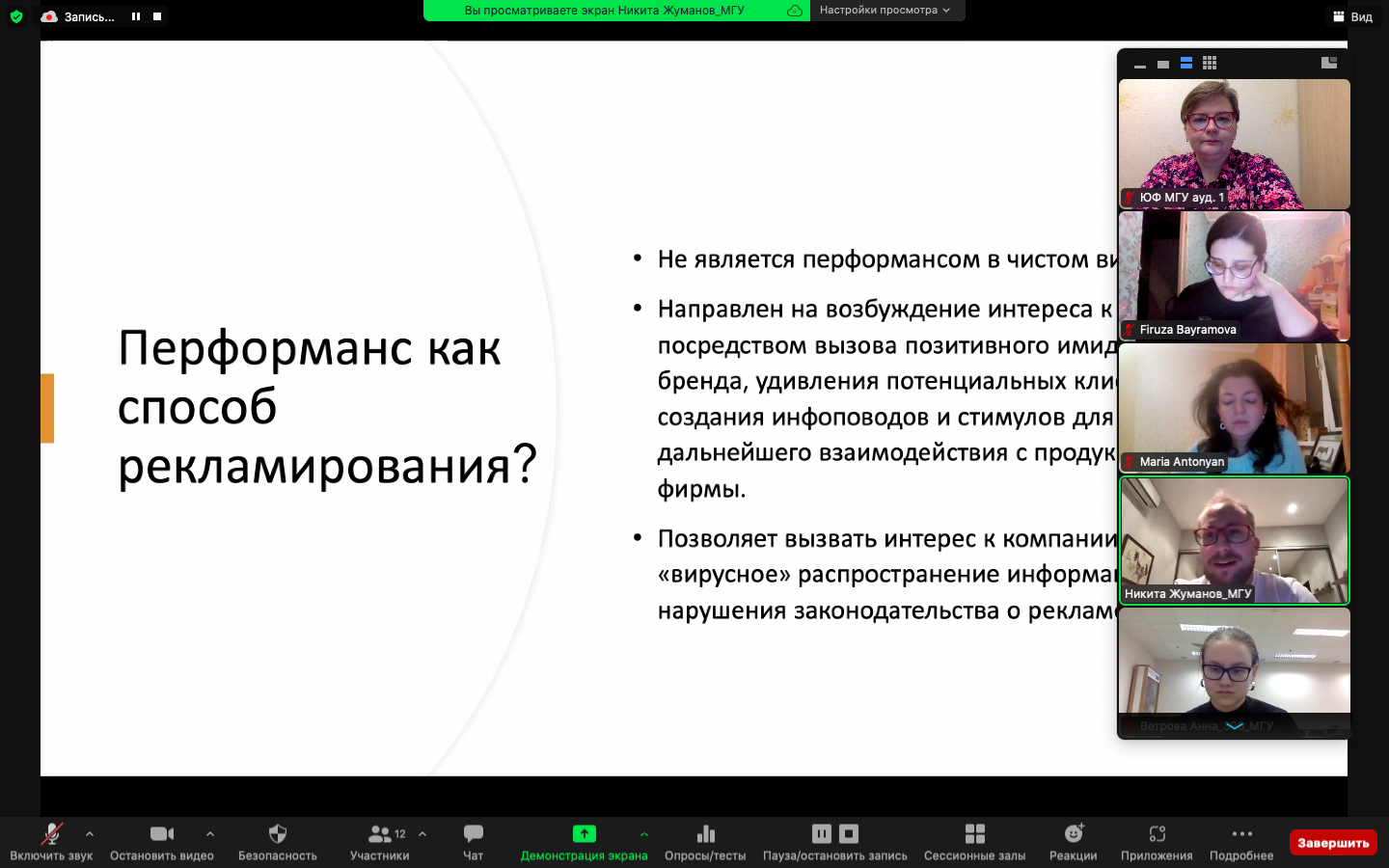The image size is (1389, 868).
Task: Select the stacked thumbnails strip view
Action: [x=1186, y=64]
